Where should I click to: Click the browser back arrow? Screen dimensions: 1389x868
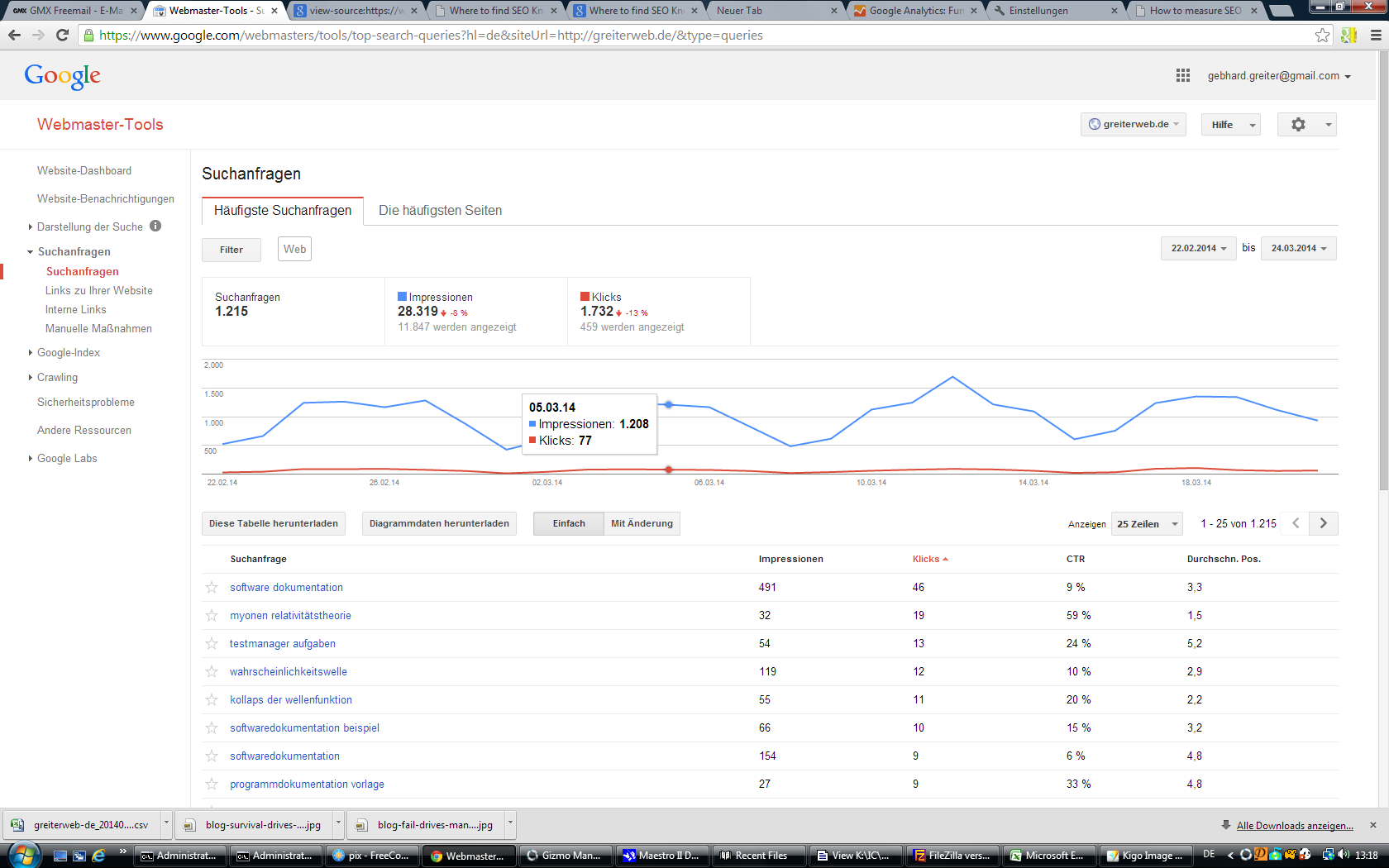click(14, 35)
